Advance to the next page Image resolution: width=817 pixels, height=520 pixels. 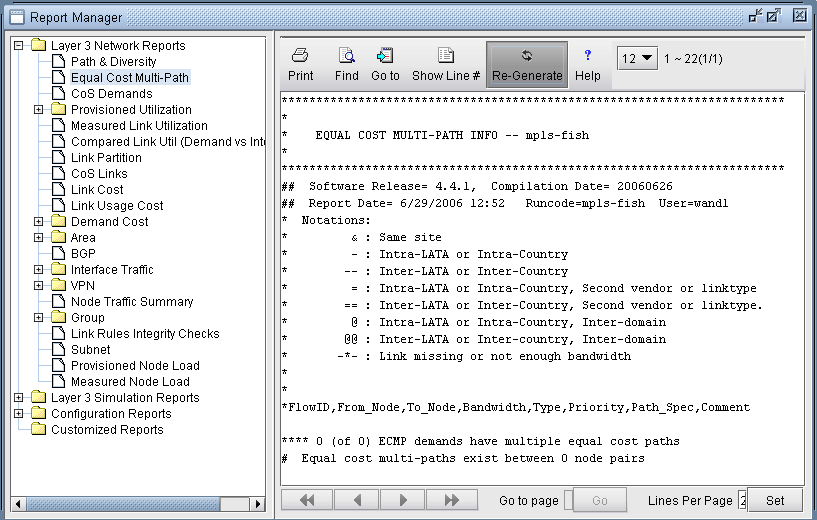(404, 500)
